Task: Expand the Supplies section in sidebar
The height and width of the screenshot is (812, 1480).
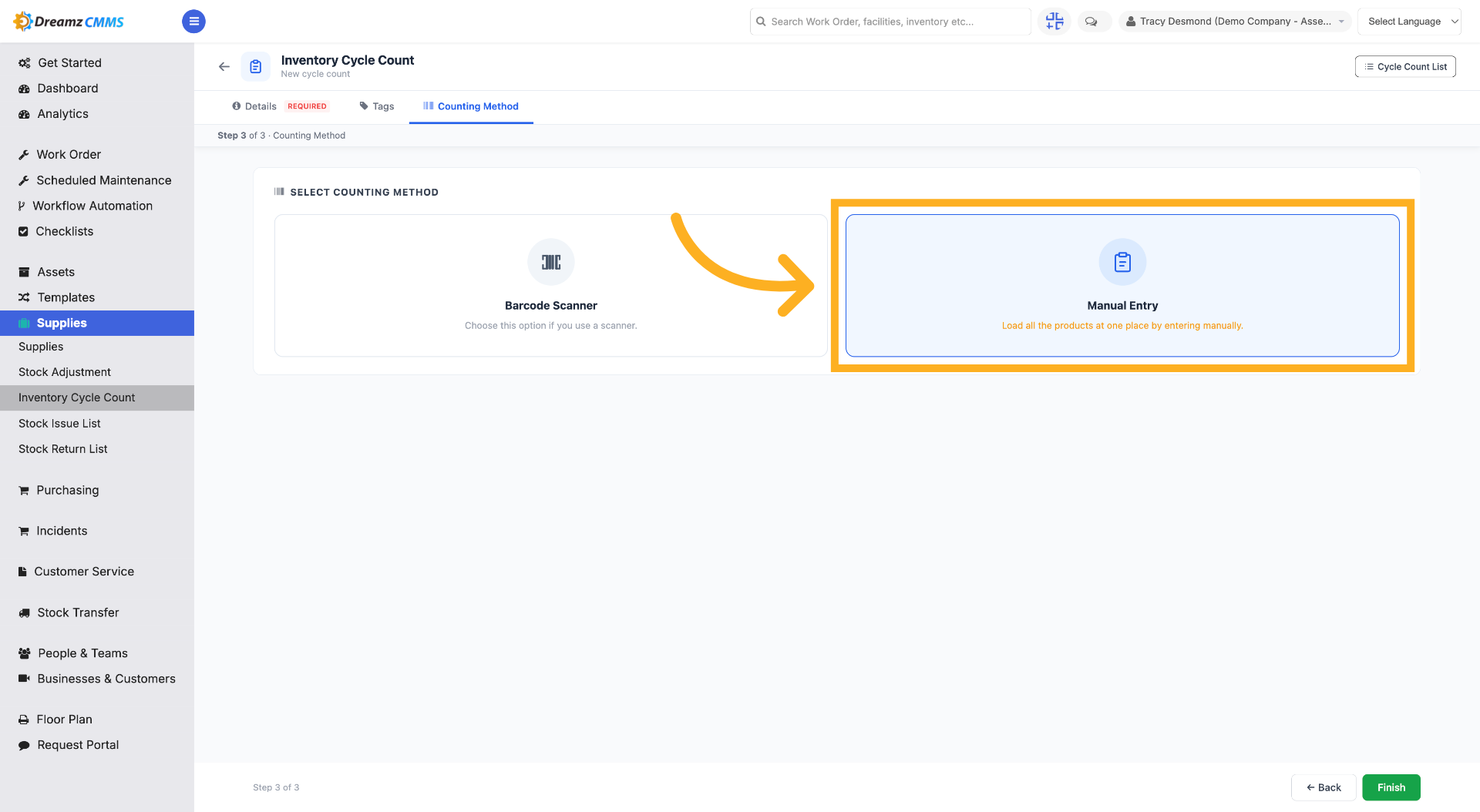Action: [97, 323]
